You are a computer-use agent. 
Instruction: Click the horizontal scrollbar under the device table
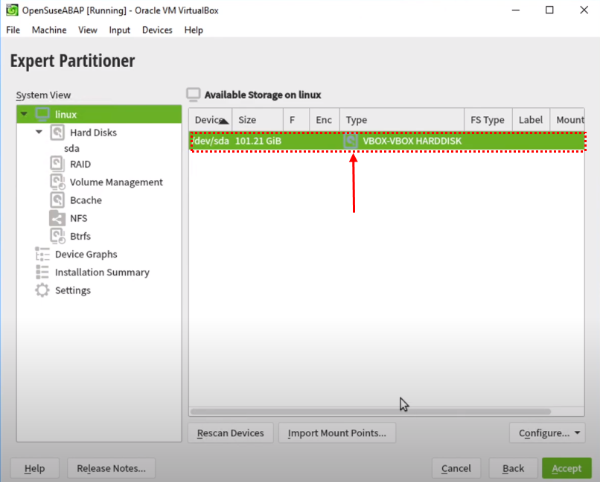[370, 412]
